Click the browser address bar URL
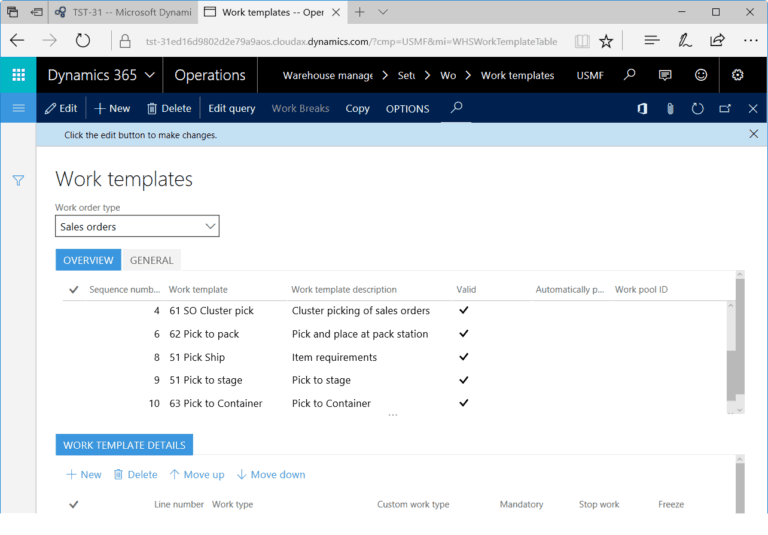Viewport: 768px width, 535px height. pyautogui.click(x=351, y=42)
